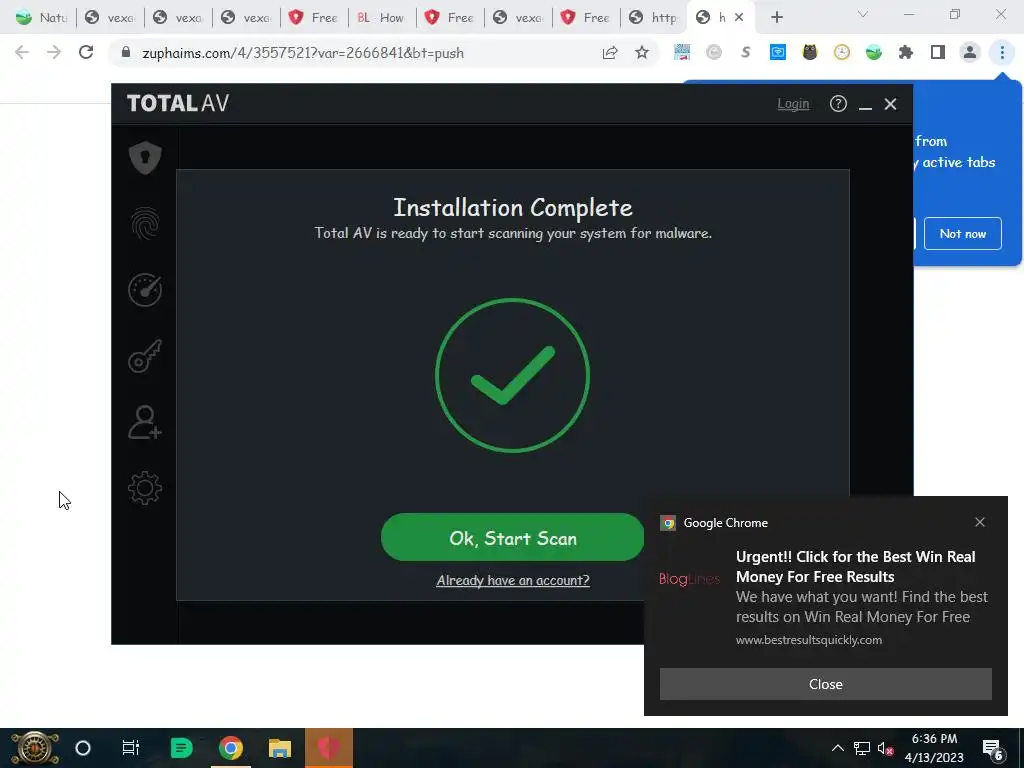Click the Ok, Start Scan button

[x=513, y=537]
